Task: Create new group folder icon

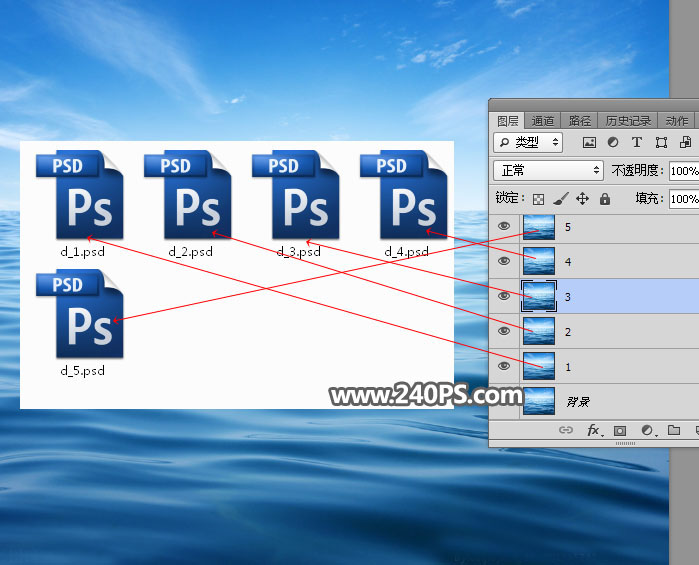Action: point(674,430)
